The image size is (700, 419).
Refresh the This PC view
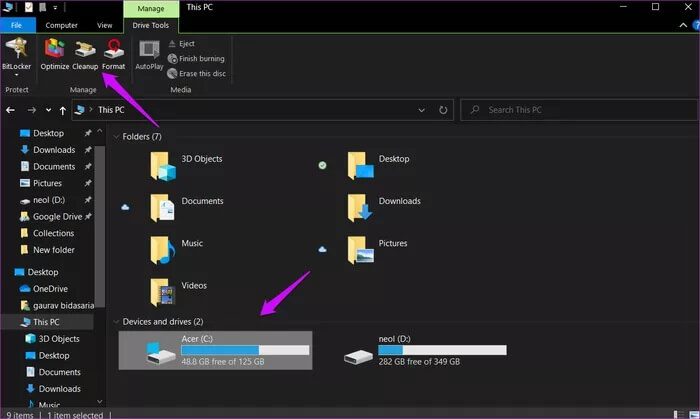pyautogui.click(x=443, y=110)
